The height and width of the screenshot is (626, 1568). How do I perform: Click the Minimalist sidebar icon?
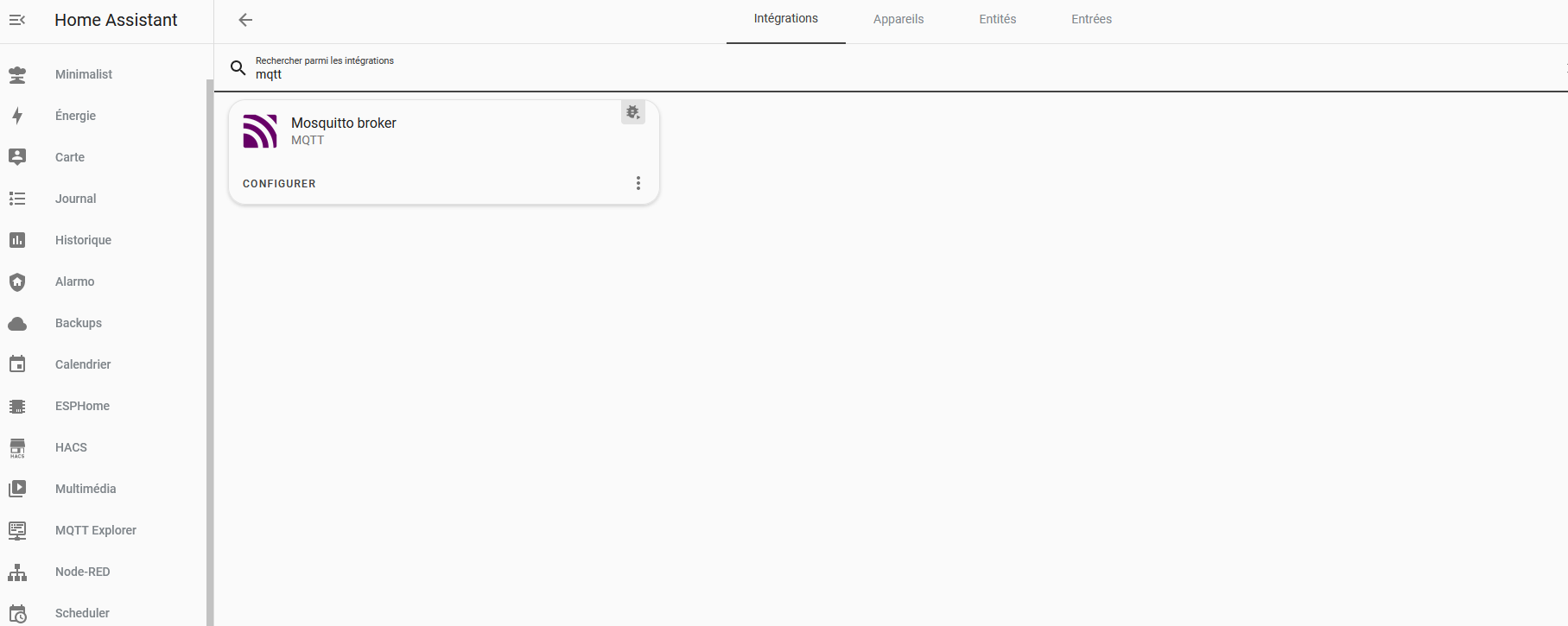(x=17, y=74)
